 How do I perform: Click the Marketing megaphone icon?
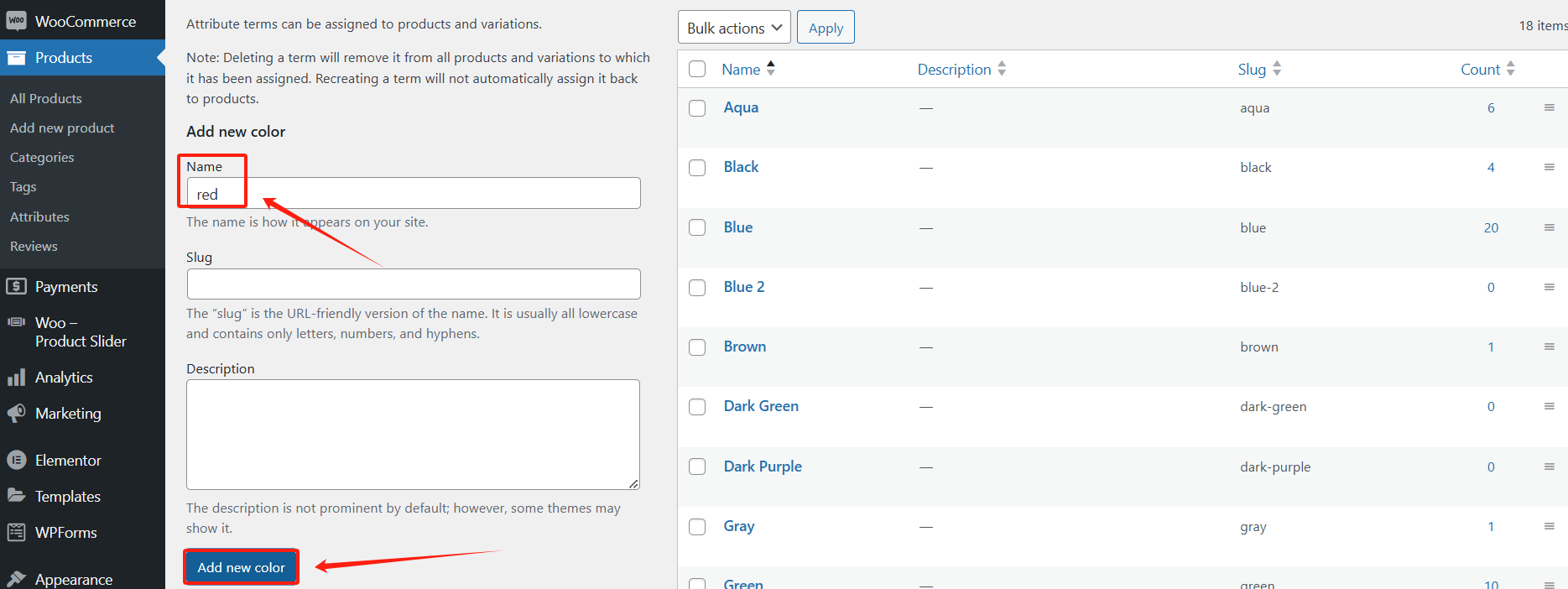pos(16,414)
